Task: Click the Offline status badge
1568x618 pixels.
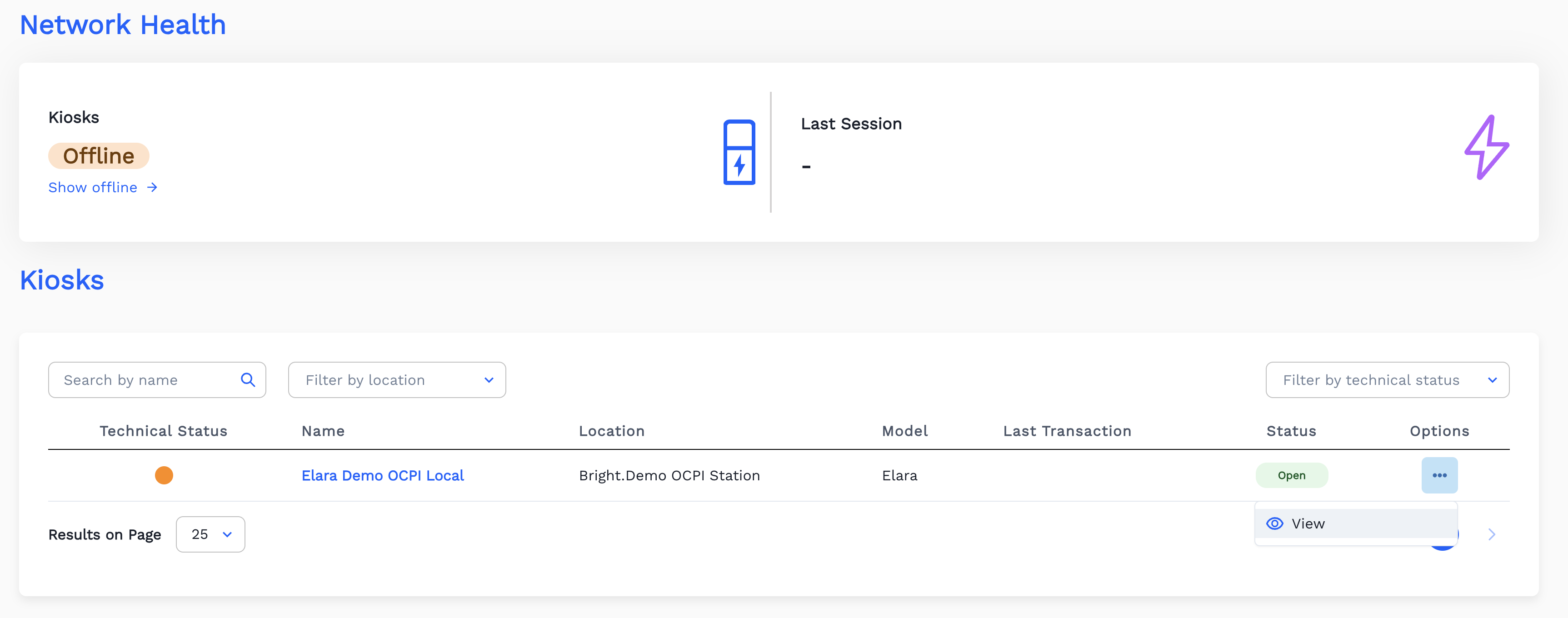Action: [x=99, y=156]
